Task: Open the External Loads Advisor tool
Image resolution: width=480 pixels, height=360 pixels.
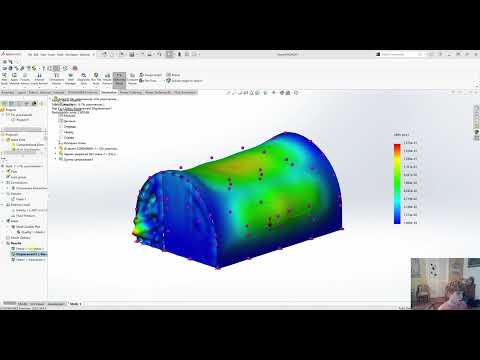Action: pyautogui.click(x=39, y=78)
